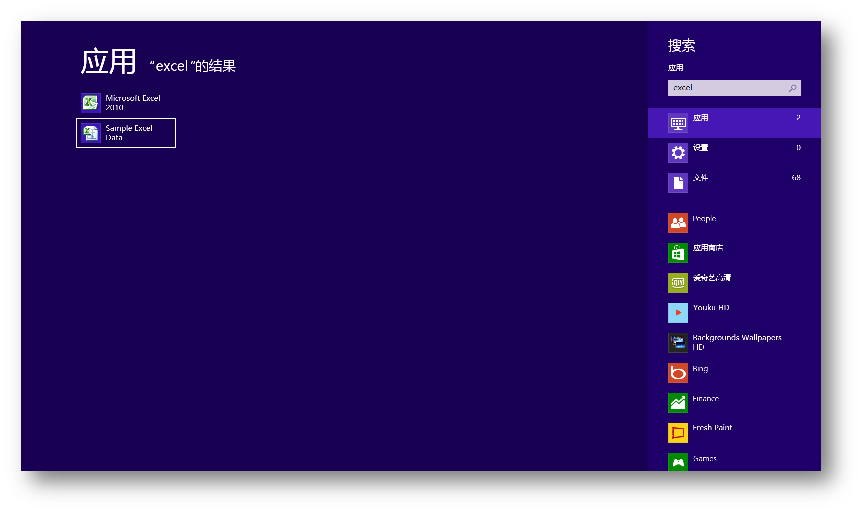This screenshot has width=863, height=513.
Task: Search within the Finance app
Action: (x=734, y=402)
